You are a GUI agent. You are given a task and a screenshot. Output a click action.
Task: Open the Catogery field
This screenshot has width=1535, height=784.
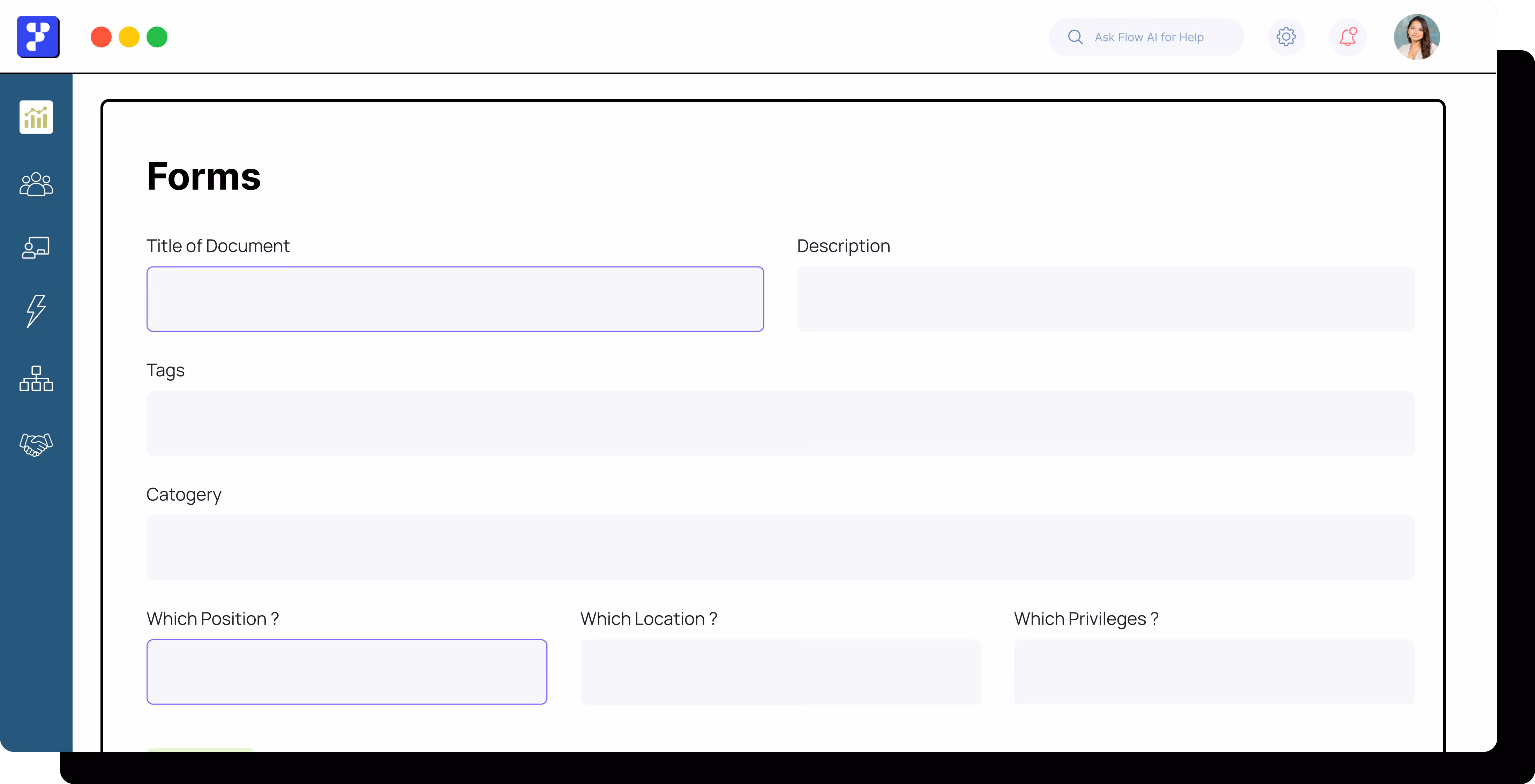click(x=780, y=548)
